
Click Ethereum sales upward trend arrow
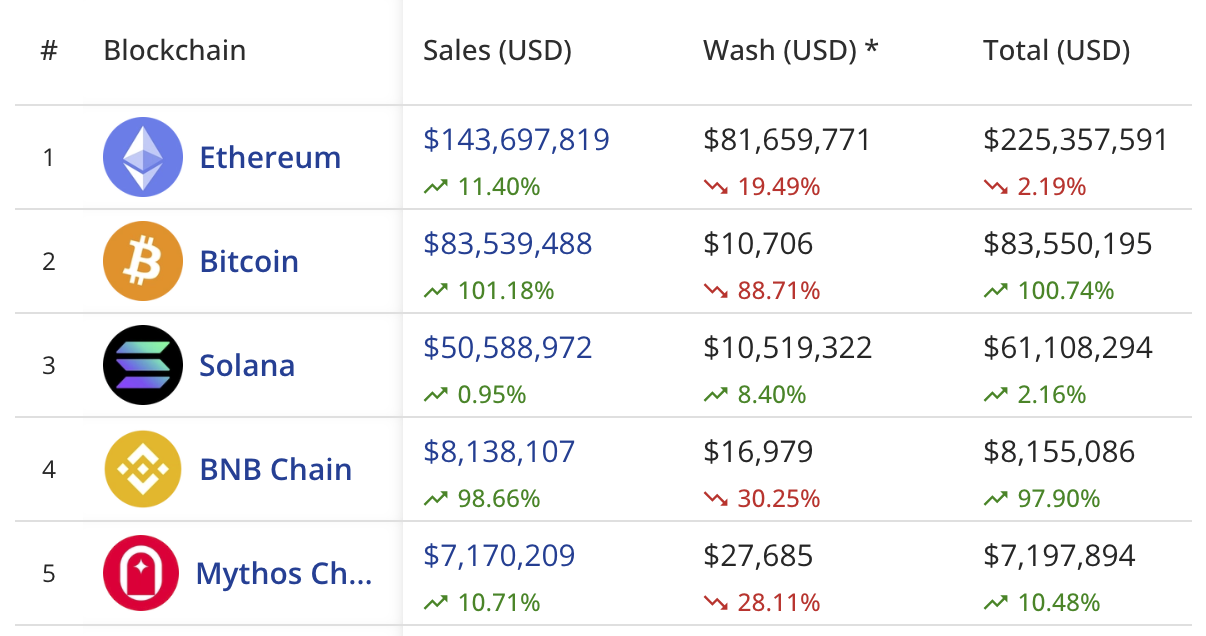(435, 187)
